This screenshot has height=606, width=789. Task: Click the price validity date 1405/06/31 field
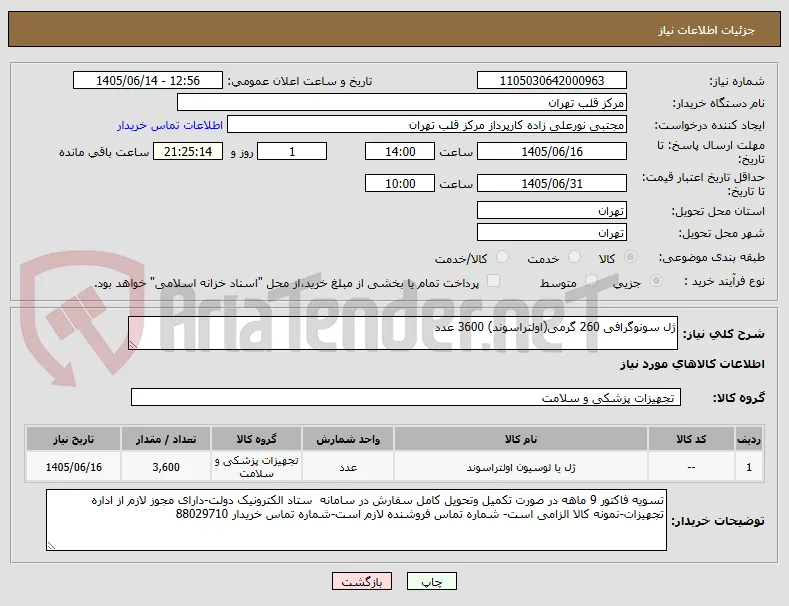[552, 184]
